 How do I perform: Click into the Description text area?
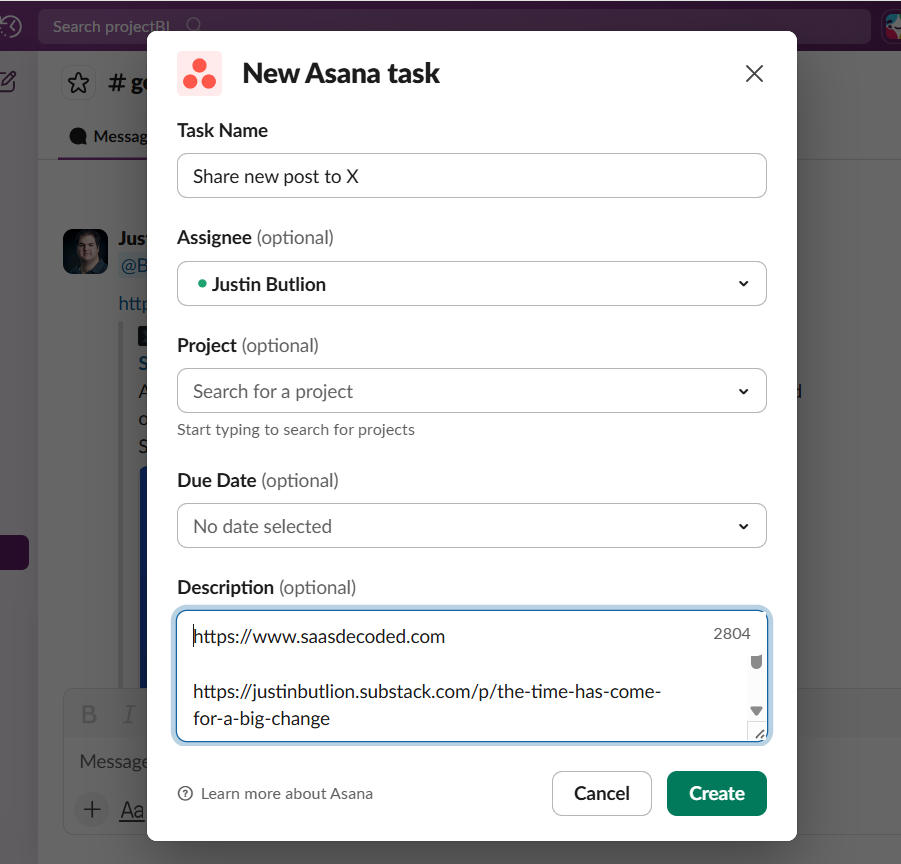[x=472, y=676]
